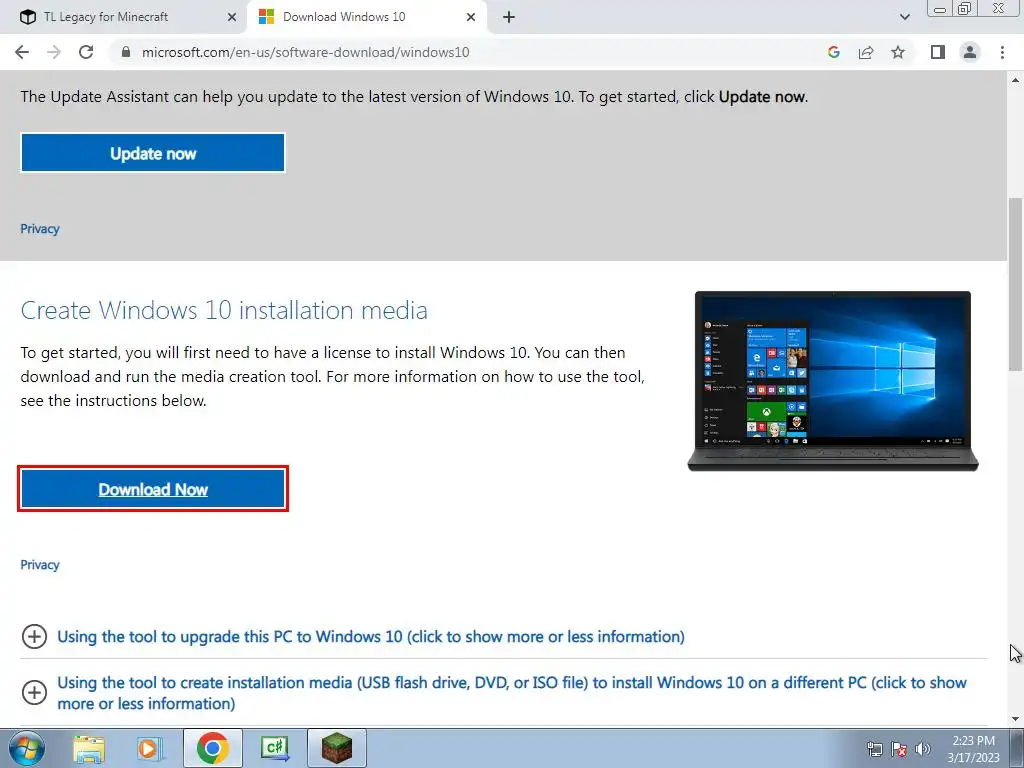The width and height of the screenshot is (1024, 768).
Task: Open the Google icon in the address bar
Action: pos(834,52)
